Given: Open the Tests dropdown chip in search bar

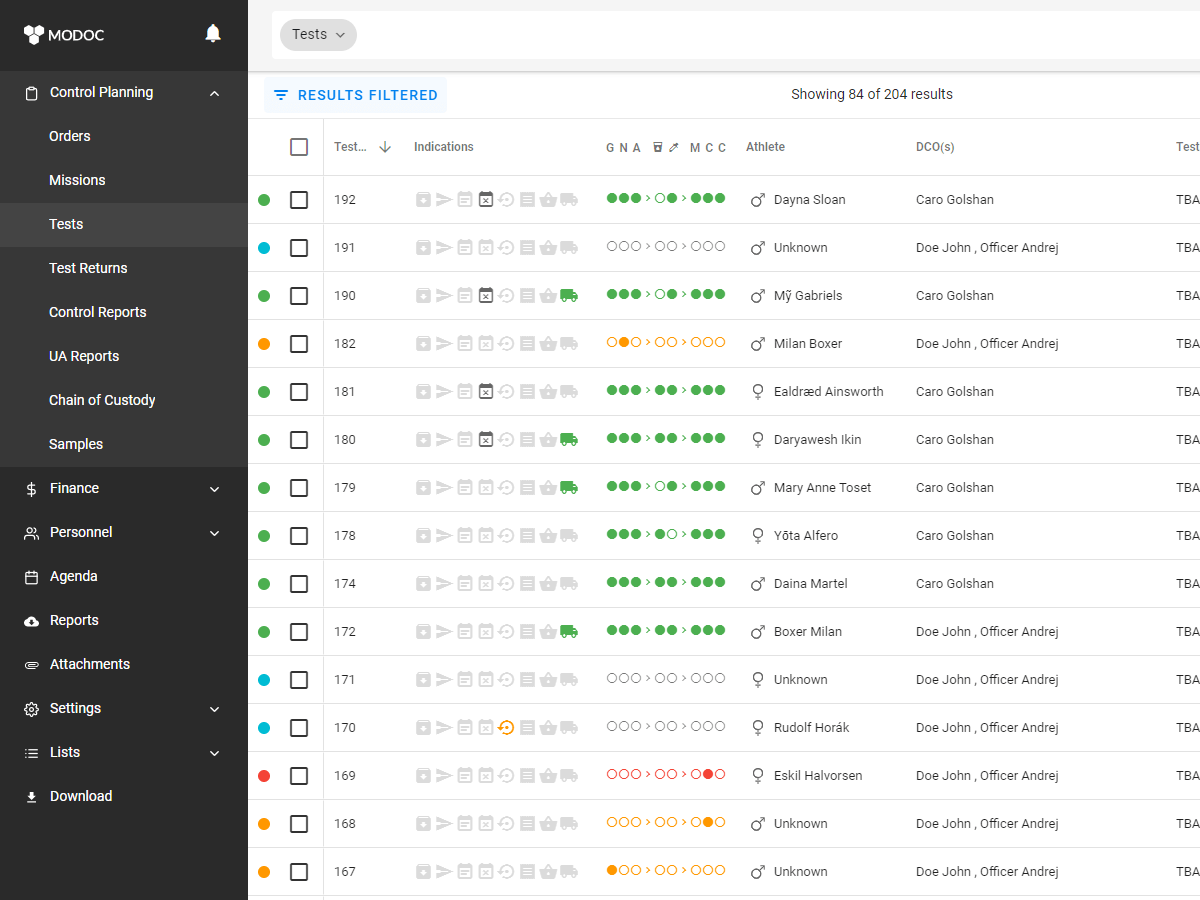Looking at the screenshot, I should 318,35.
